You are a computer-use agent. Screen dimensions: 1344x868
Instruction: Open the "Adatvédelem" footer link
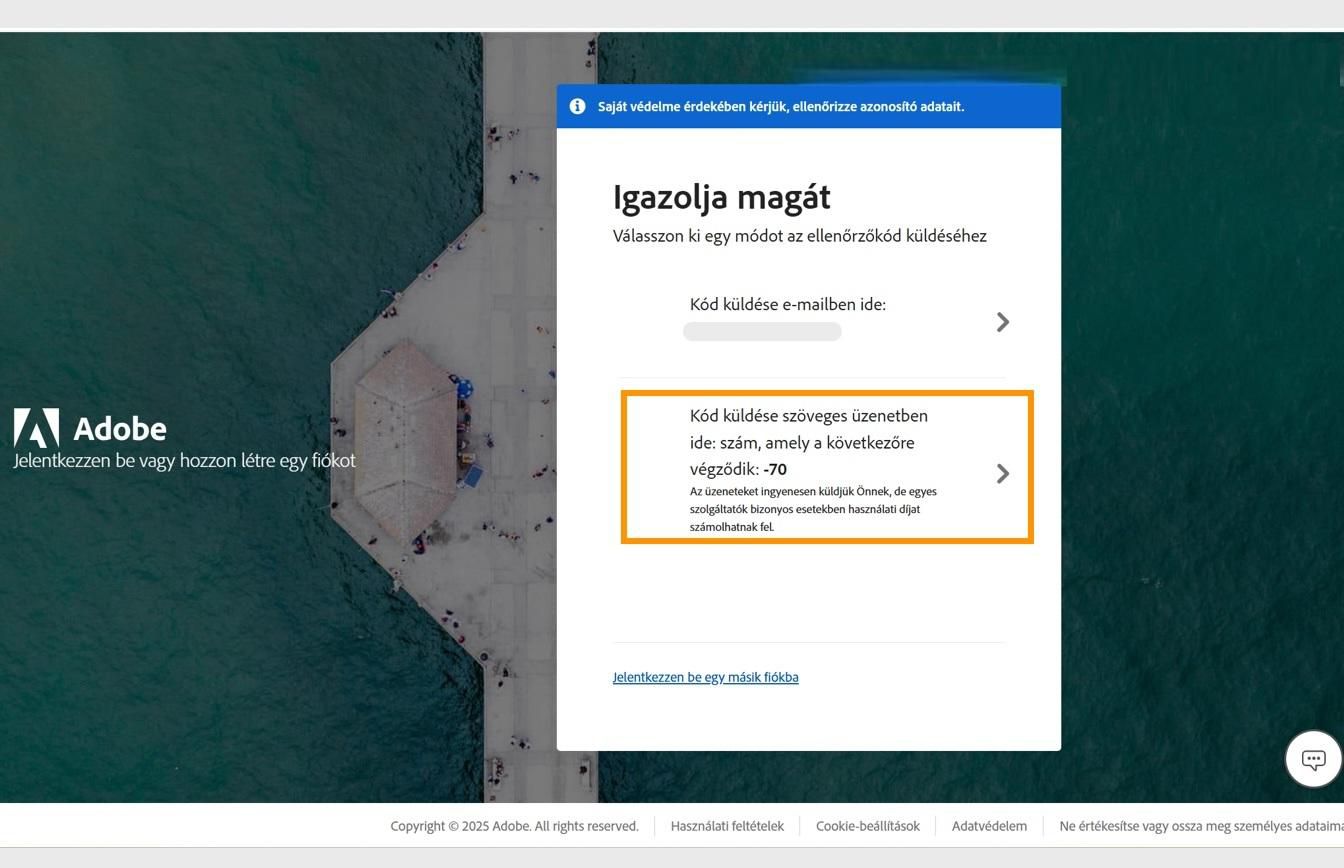(x=989, y=826)
